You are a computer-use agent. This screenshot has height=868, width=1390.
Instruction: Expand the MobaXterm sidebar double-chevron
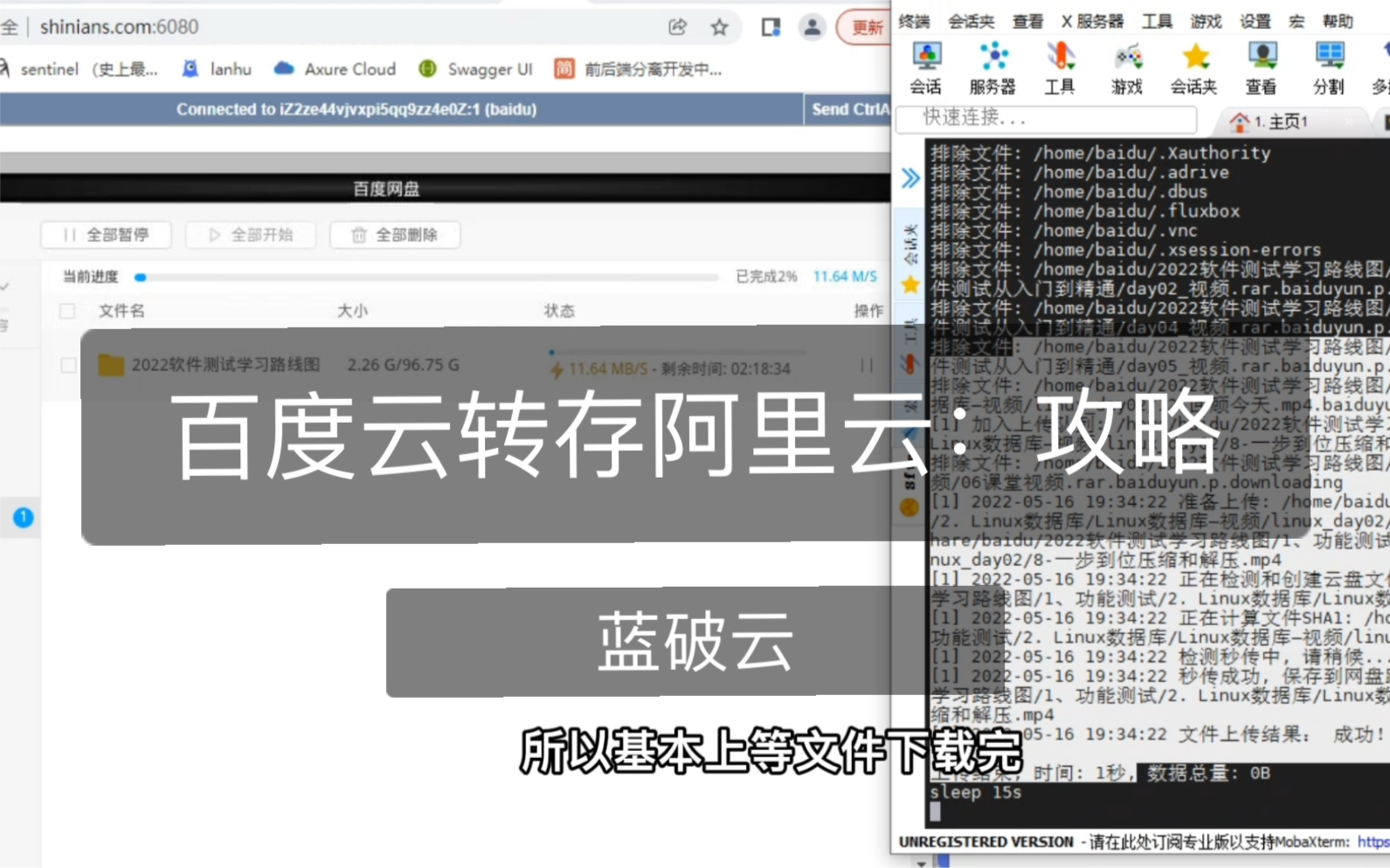coord(910,178)
